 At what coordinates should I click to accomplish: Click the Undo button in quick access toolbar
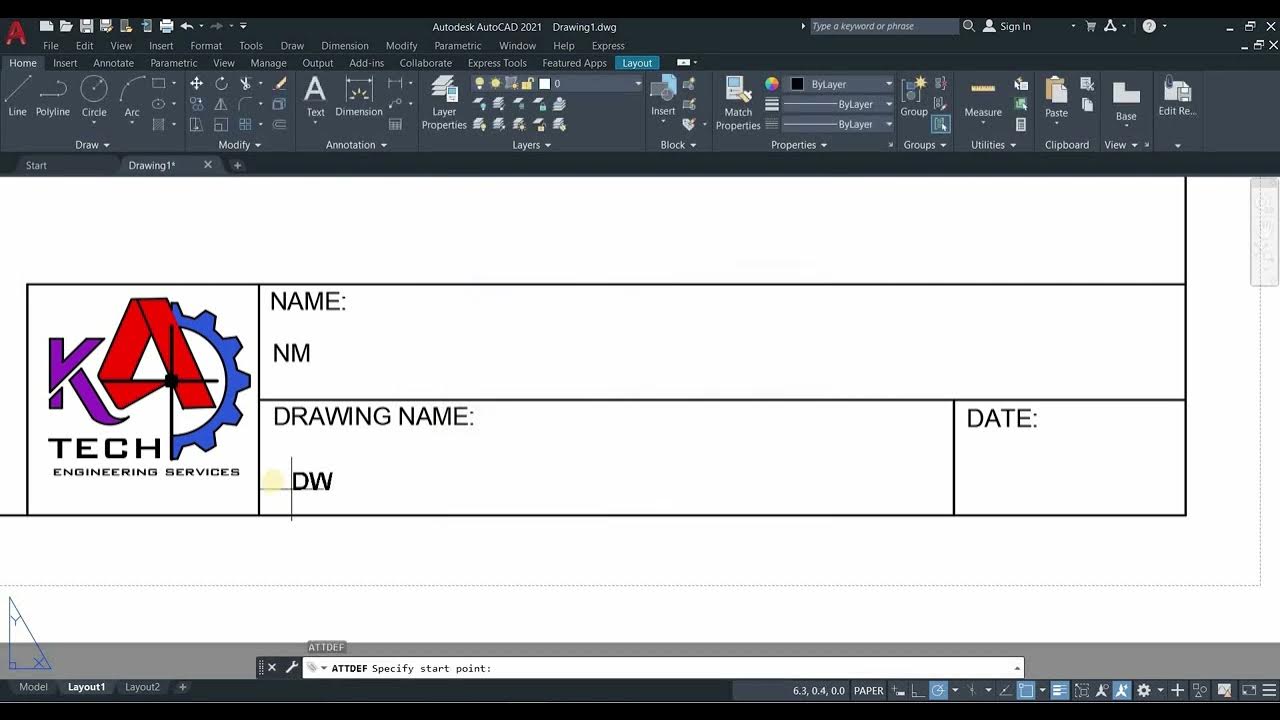coord(186,26)
